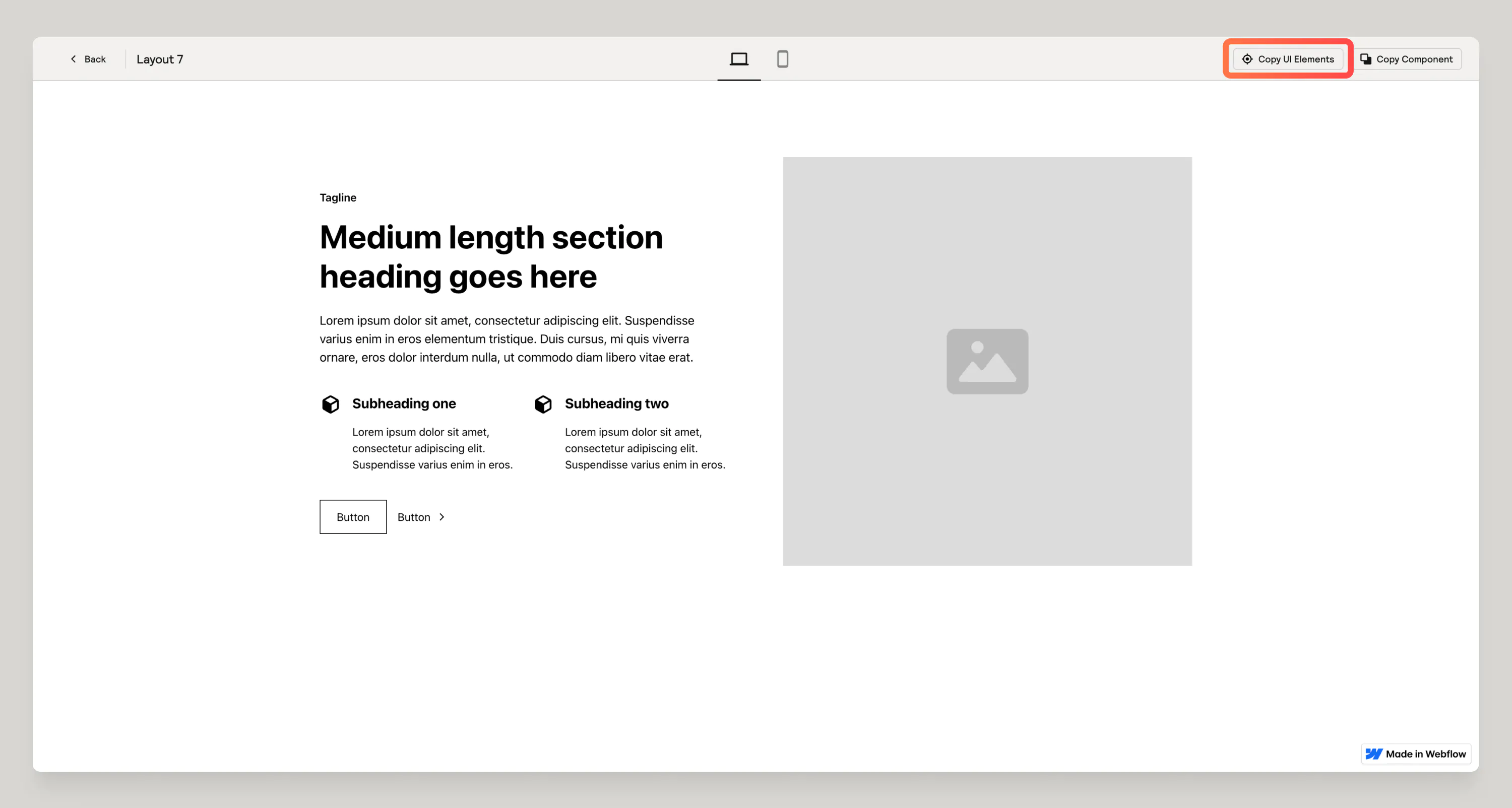Click the main Lorem ipsum paragraph
Image resolution: width=1512 pixels, height=808 pixels.
coord(507,339)
